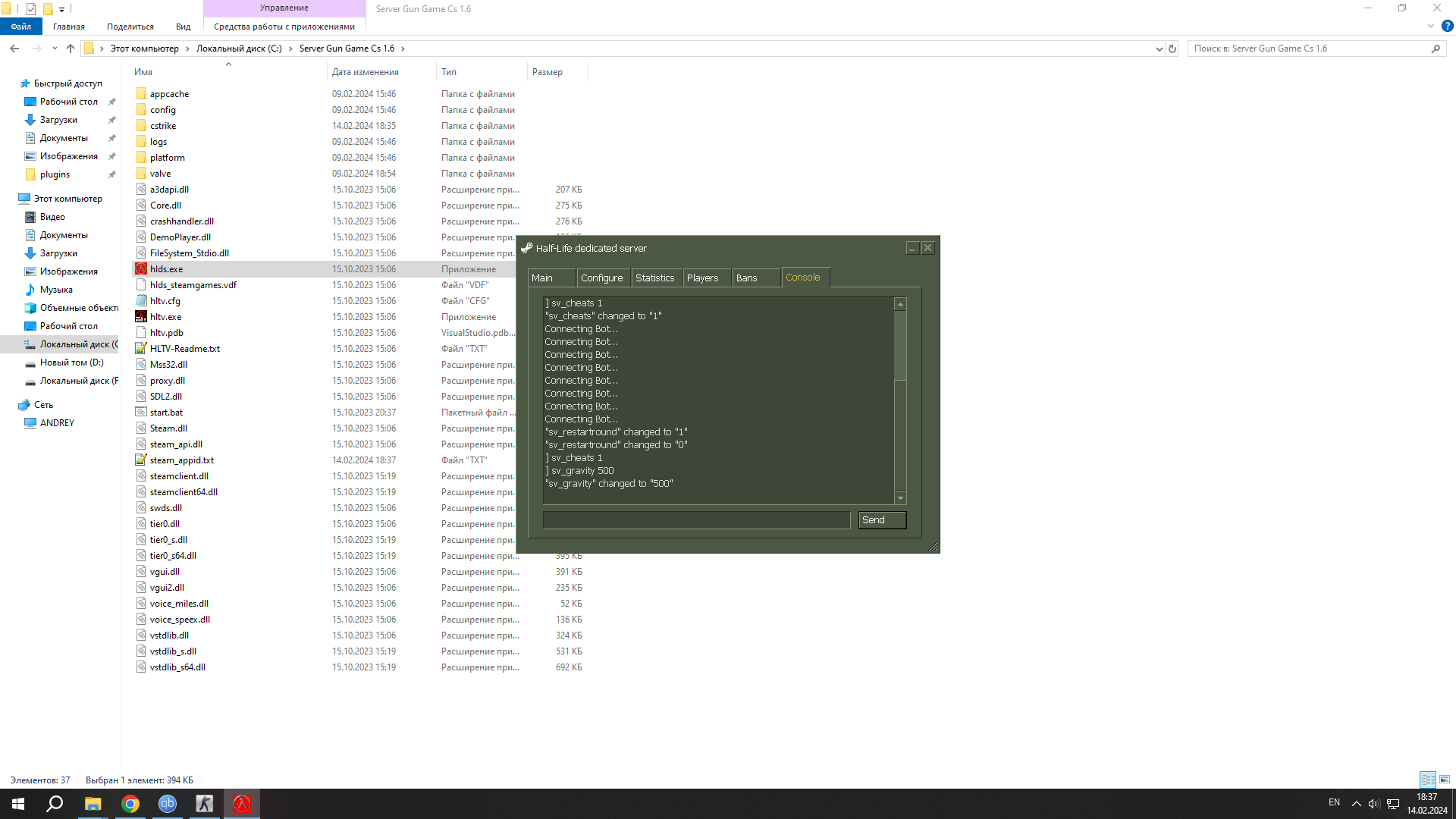Click the hltv.cfg file icon
The image size is (1456, 819).
point(141,300)
